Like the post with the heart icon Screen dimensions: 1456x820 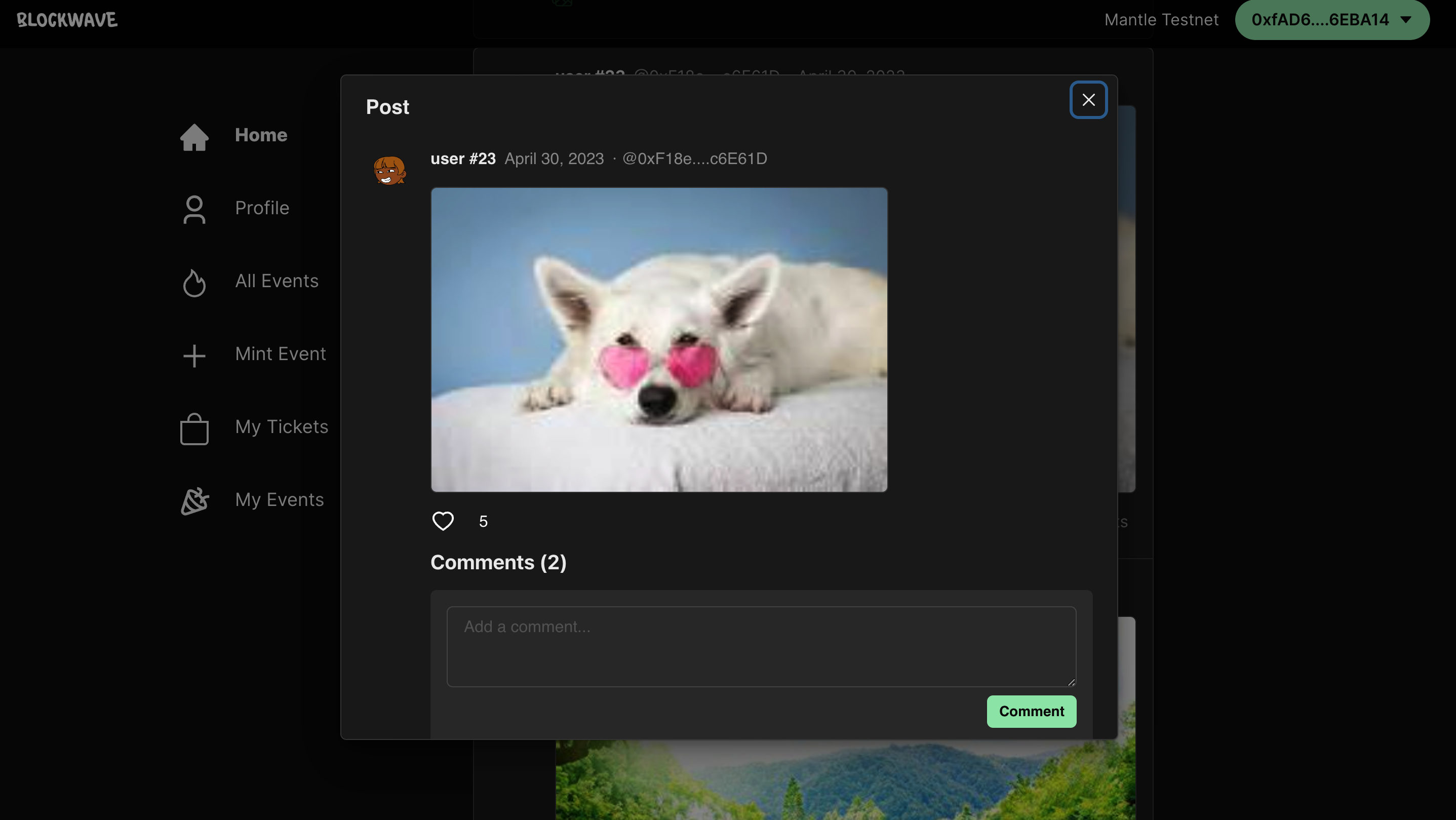(443, 521)
